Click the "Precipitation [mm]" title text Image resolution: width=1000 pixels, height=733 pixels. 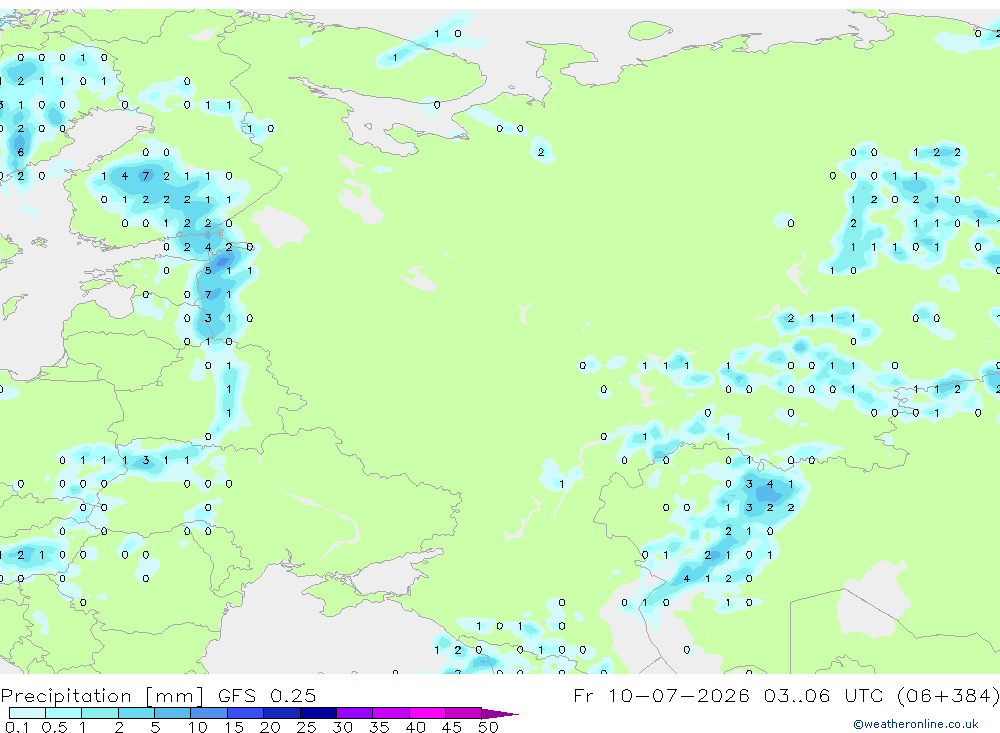(101, 695)
